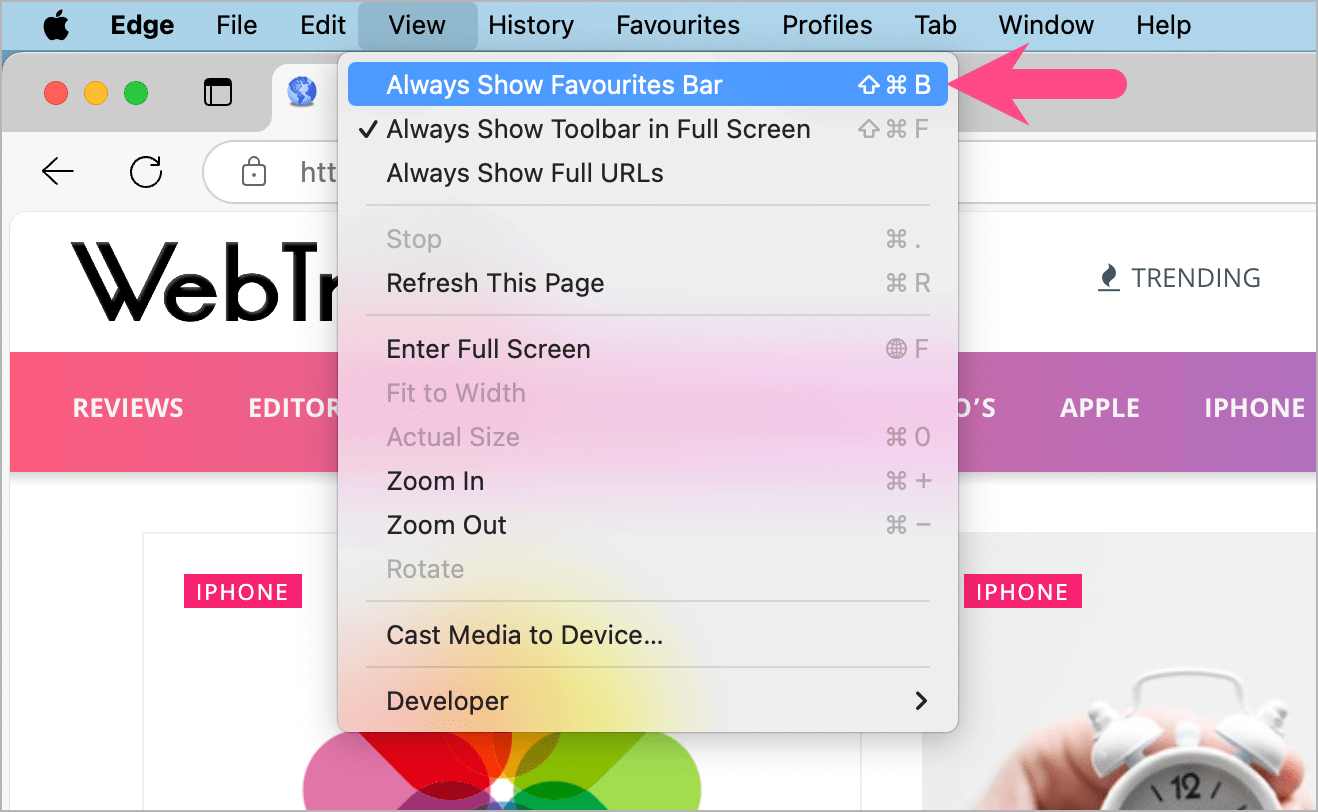1318x812 pixels.
Task: Select the tab with the globe favicon
Action: click(303, 91)
